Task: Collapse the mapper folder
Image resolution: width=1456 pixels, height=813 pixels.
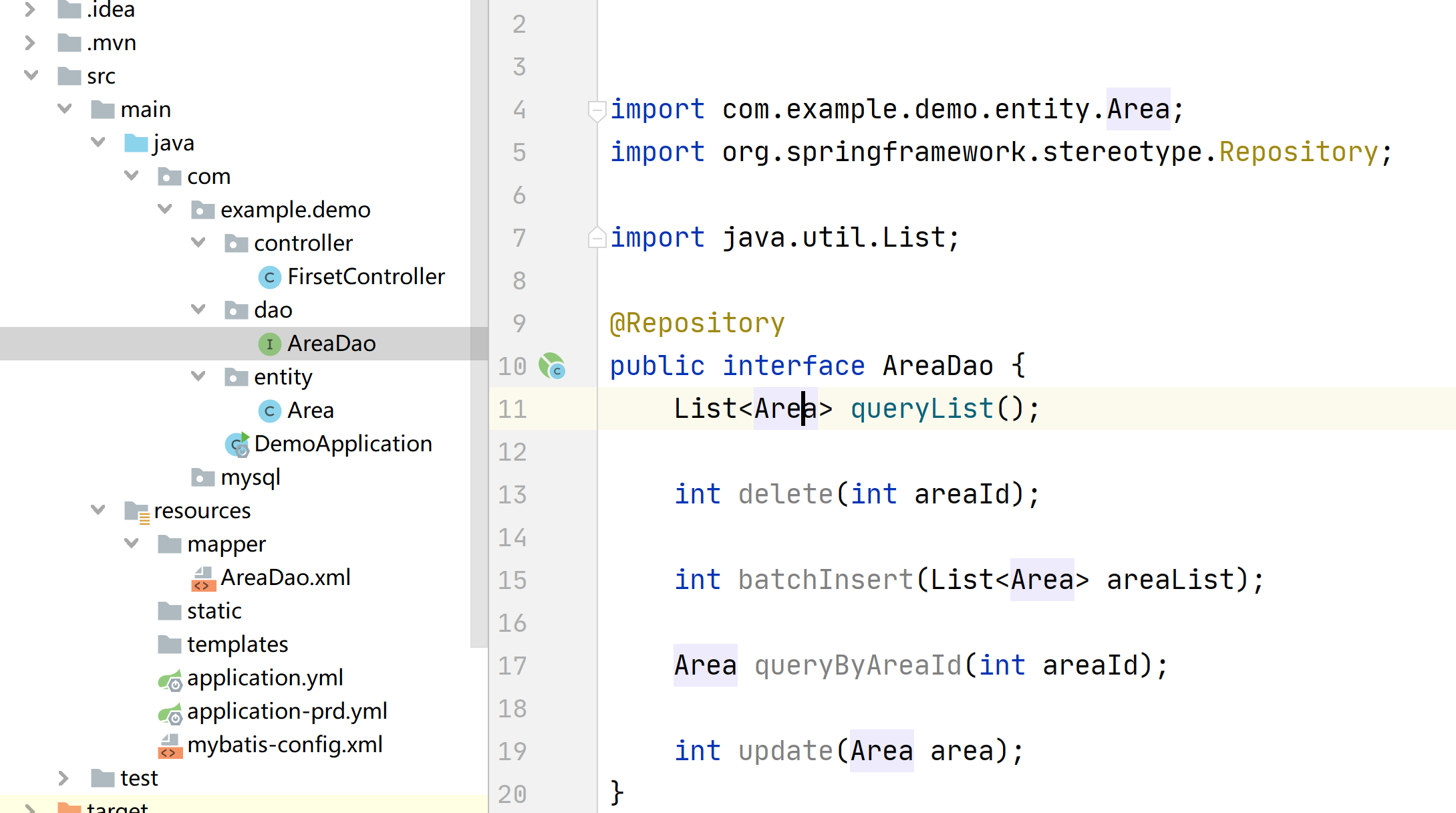Action: click(131, 544)
